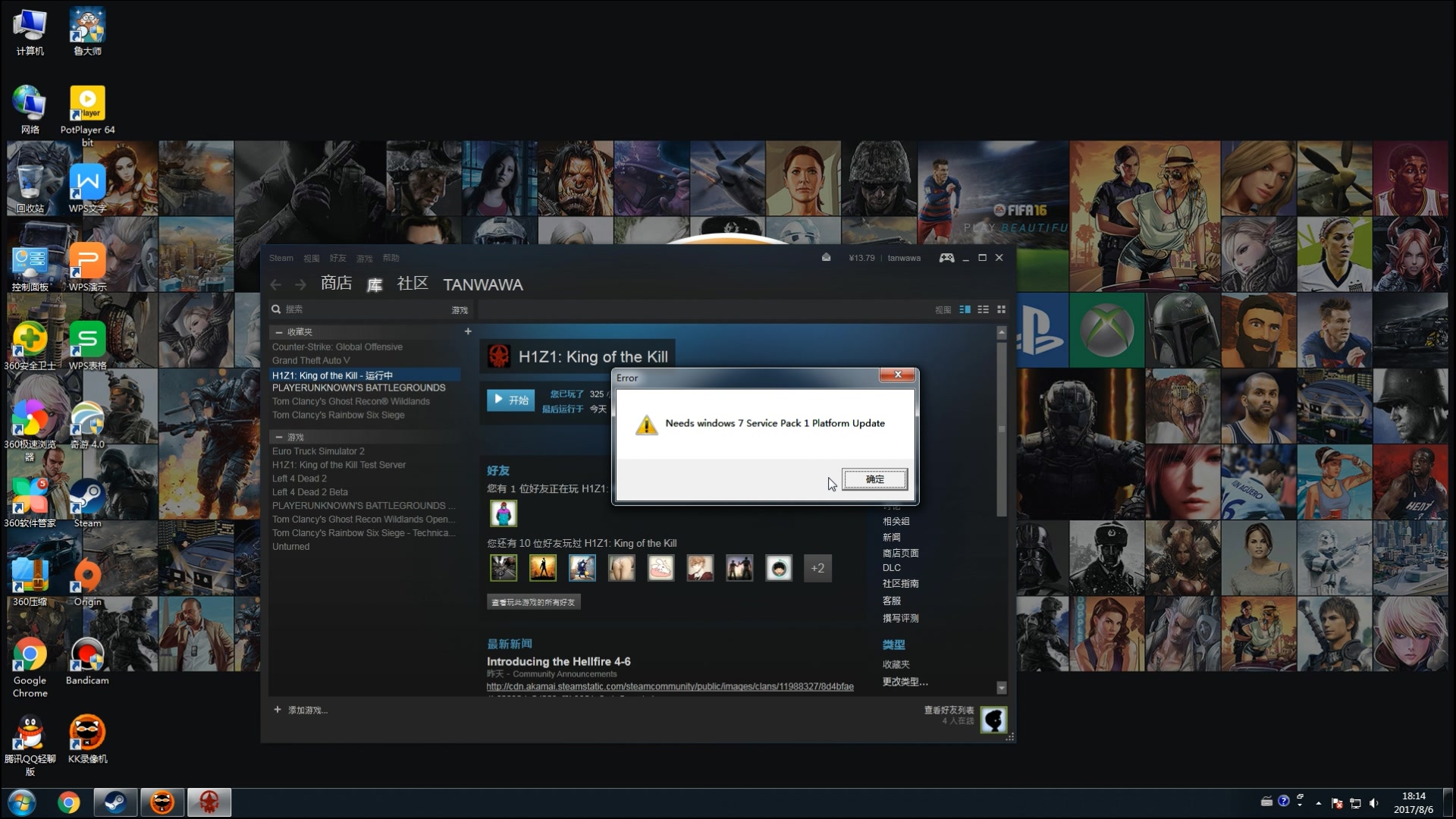Open 360极速浏览器 desktop icon
This screenshot has height=819, width=1456.
(x=30, y=430)
